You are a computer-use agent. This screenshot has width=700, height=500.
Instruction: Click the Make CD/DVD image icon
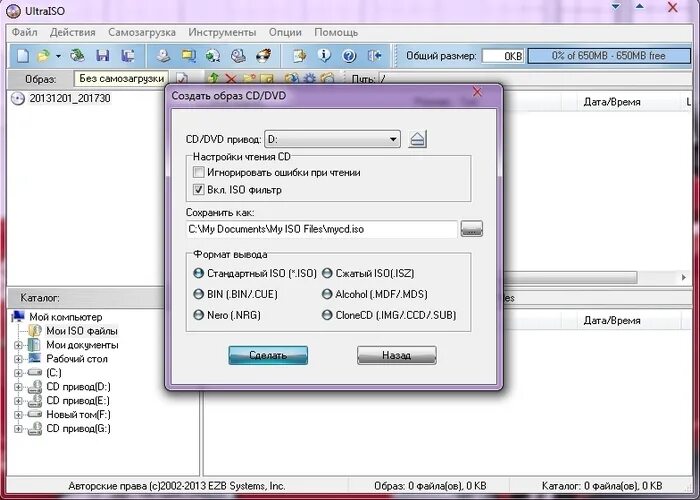click(x=163, y=56)
